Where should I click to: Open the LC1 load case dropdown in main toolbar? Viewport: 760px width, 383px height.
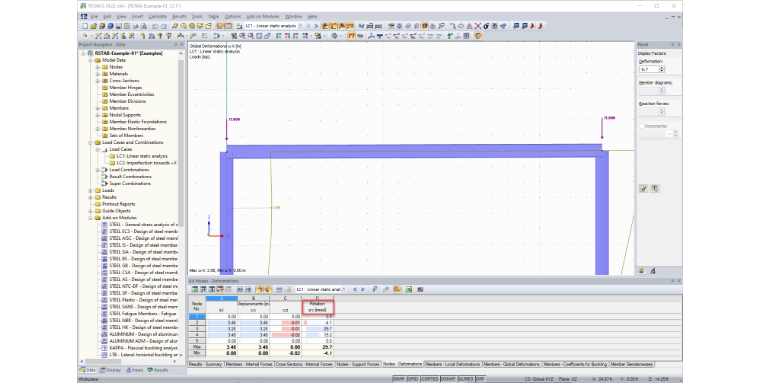[301, 26]
